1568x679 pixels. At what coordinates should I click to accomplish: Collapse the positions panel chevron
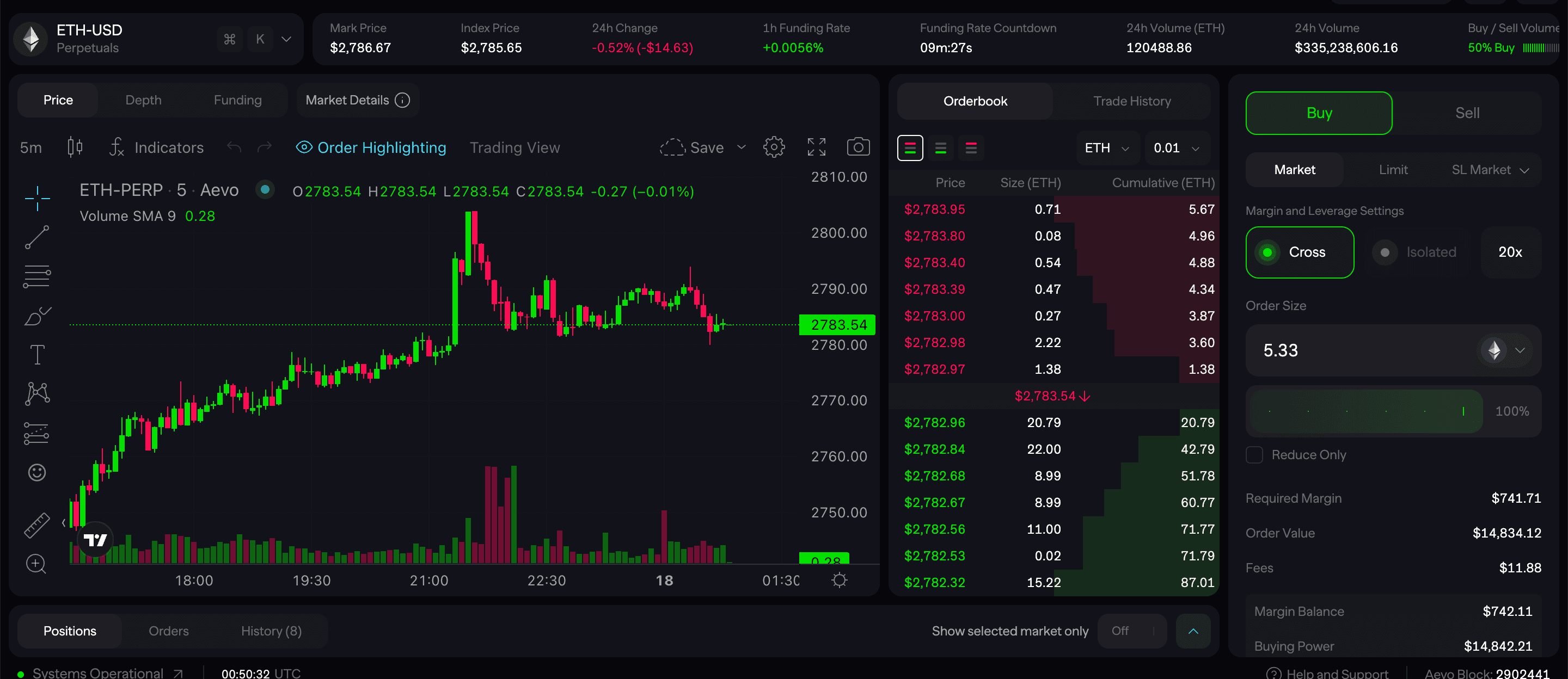tap(1193, 631)
